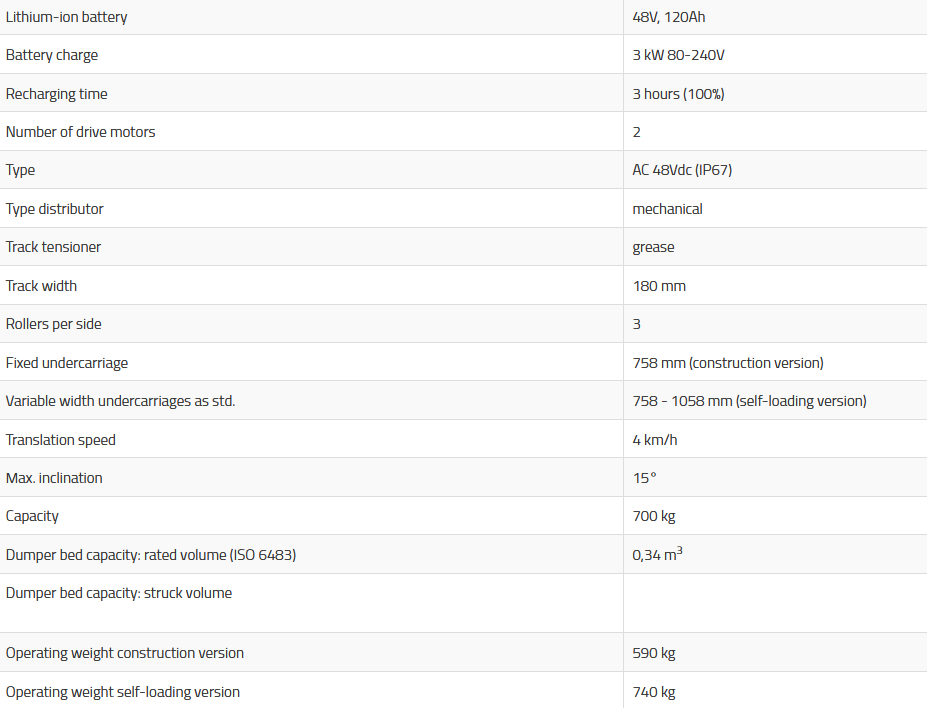Click the "Max. inclination" row label

click(x=54, y=478)
